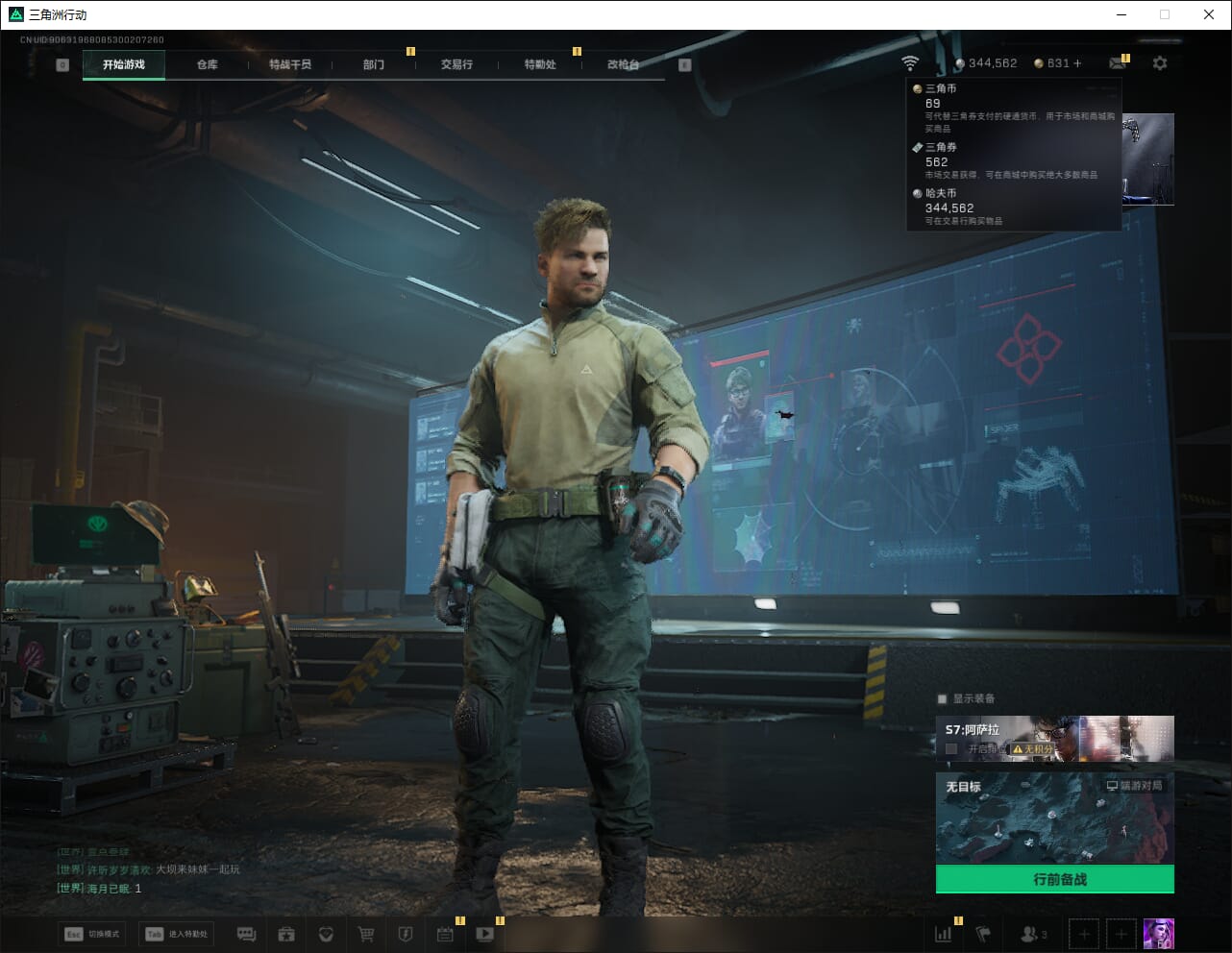1232x953 pixels.
Task: Open the friends list icon
Action: click(1033, 934)
